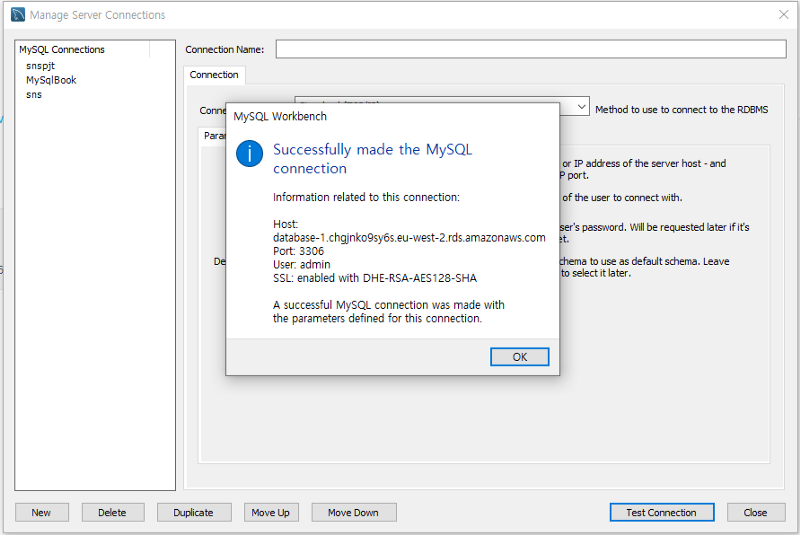Click the Duplicate button
The width and height of the screenshot is (800, 535).
coord(194,513)
